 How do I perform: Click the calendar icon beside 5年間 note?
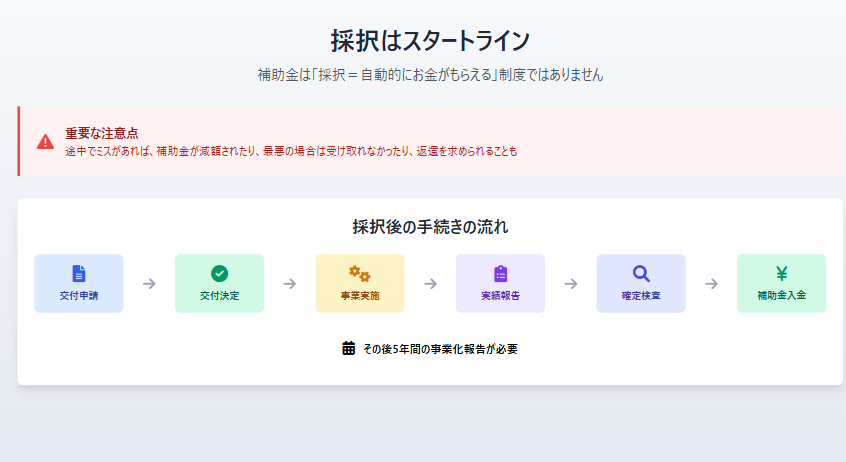tap(349, 348)
